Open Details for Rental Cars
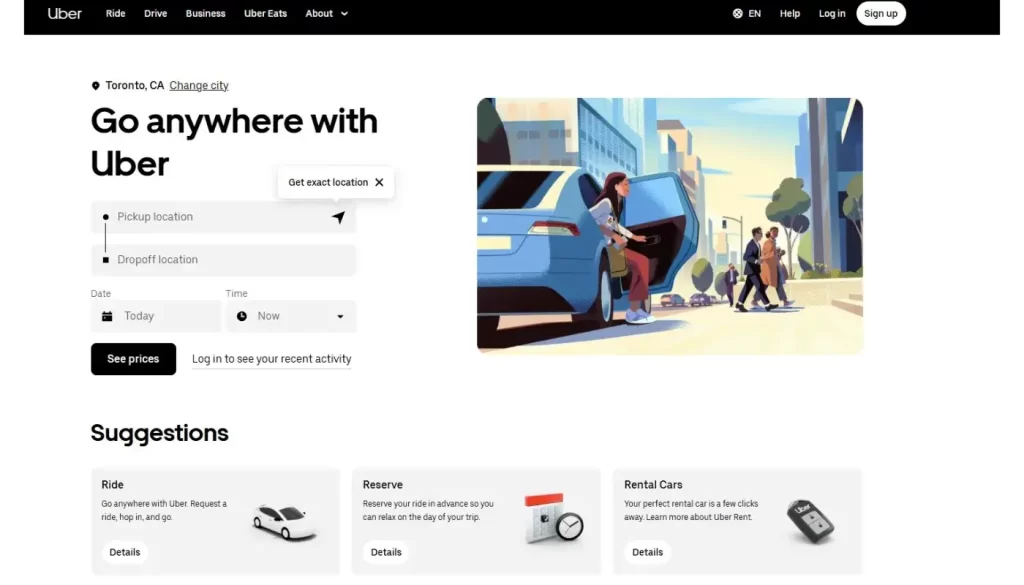This screenshot has width=1024, height=585. pyautogui.click(x=647, y=552)
